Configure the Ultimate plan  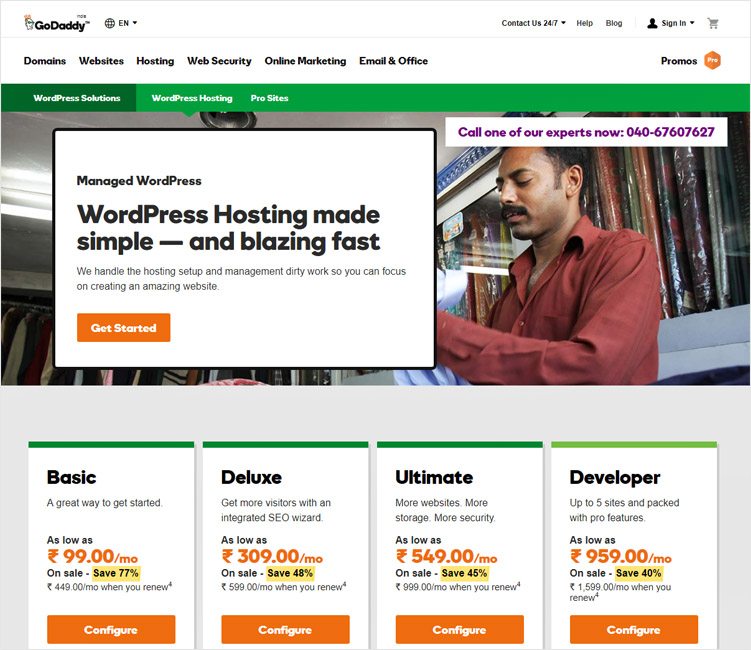pos(460,629)
